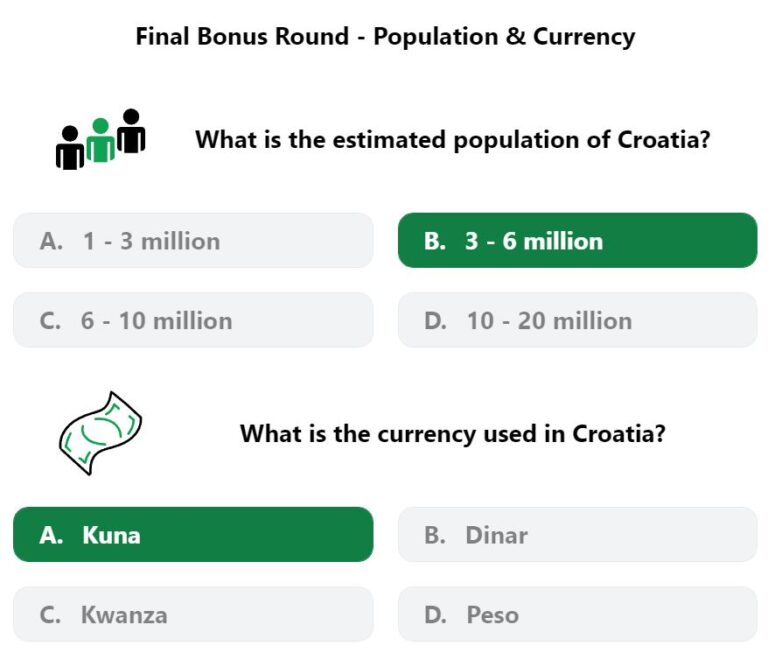Click the letter A. on the green Kuna answer
The height and width of the screenshot is (667, 768).
[51, 535]
